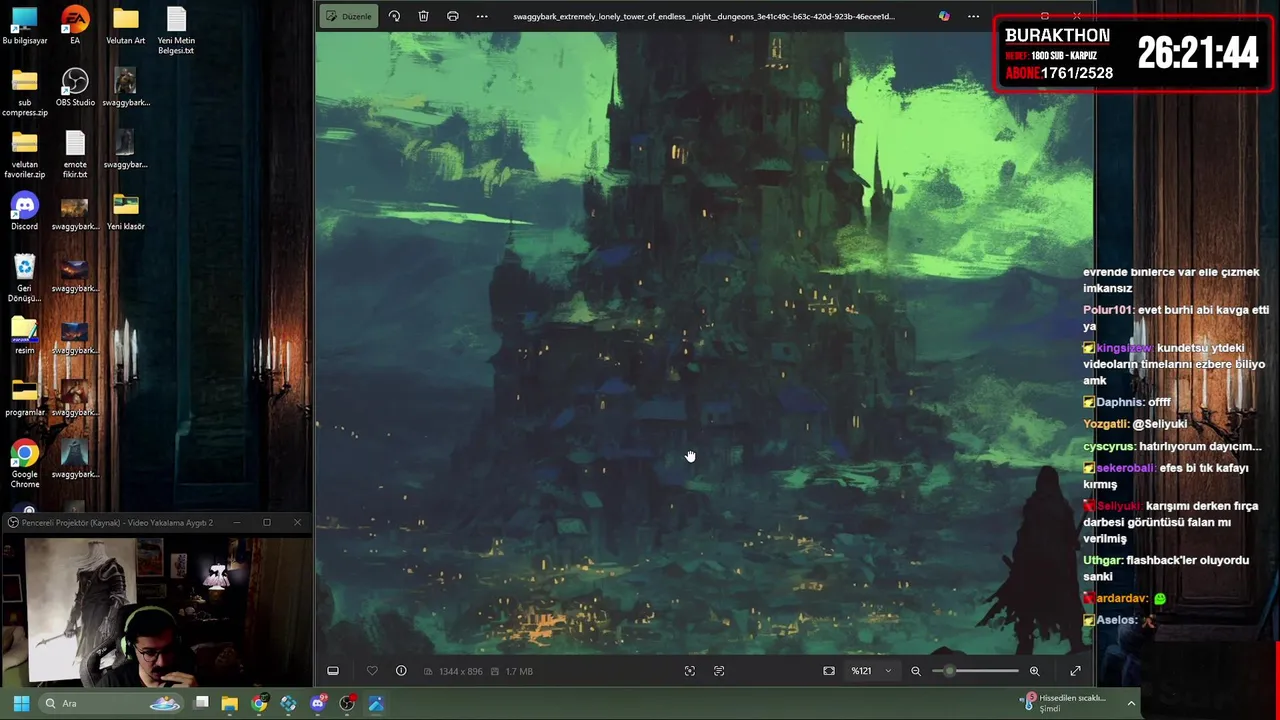Select swaggybark thumbnail right of Google Chrome
1280x720 pixels.
click(x=75, y=460)
